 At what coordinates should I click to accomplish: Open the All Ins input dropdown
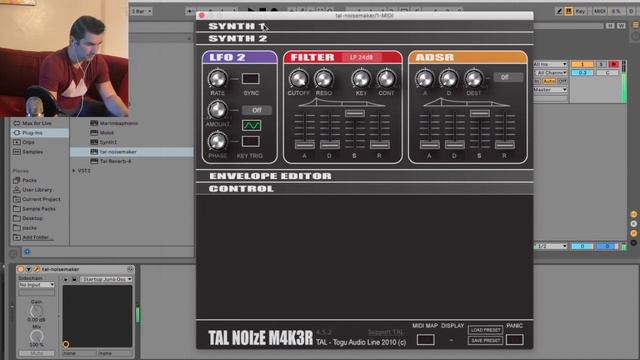(x=550, y=64)
